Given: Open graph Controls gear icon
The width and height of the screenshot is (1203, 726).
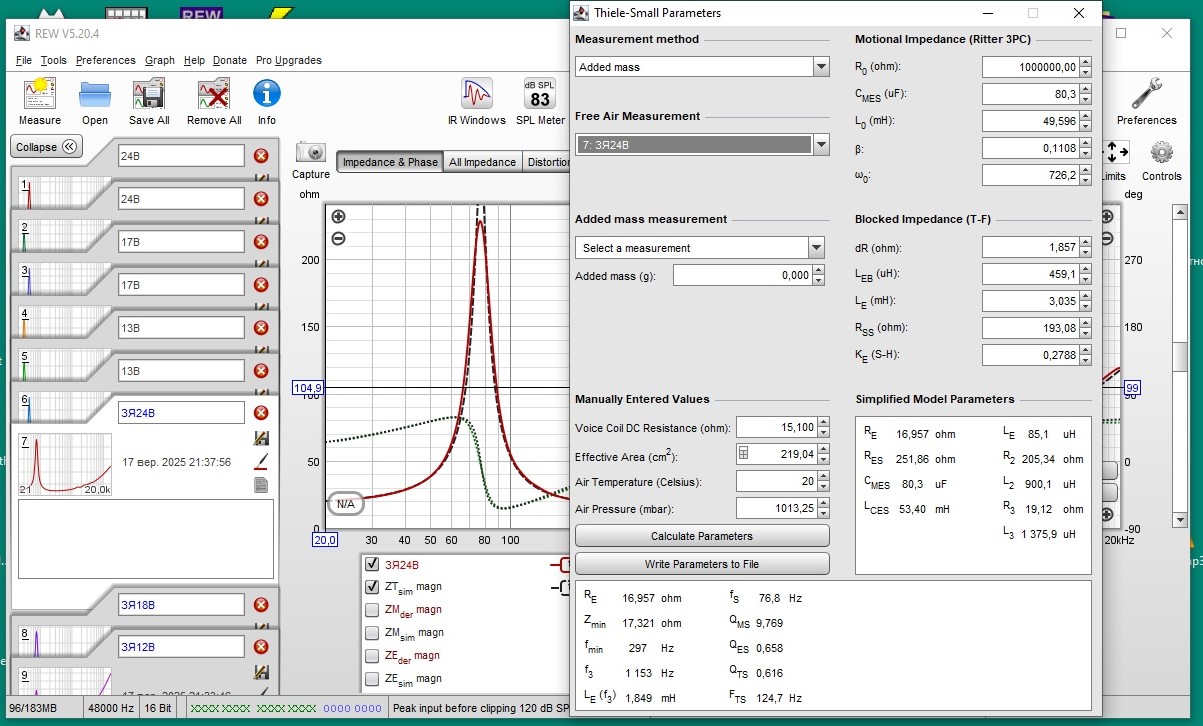Looking at the screenshot, I should pos(1161,153).
